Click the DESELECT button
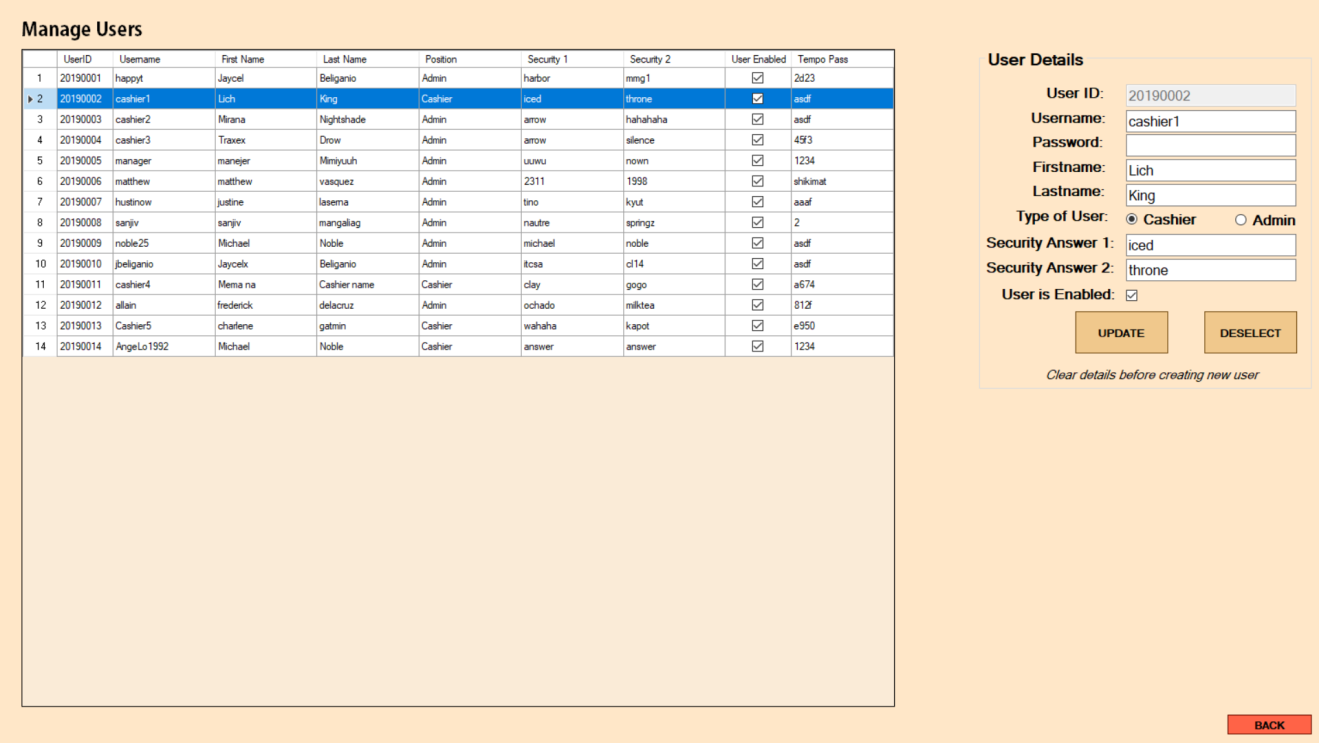The image size is (1319, 743). (1249, 332)
